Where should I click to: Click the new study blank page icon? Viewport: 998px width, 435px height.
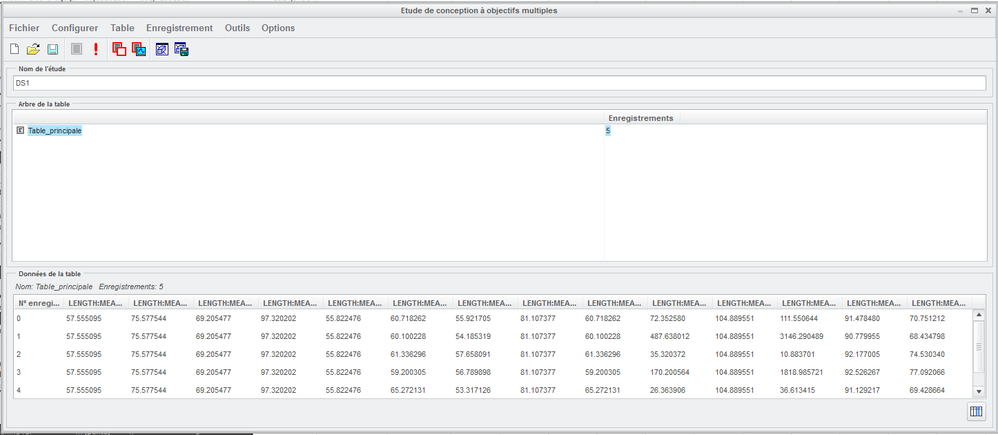pyautogui.click(x=14, y=49)
